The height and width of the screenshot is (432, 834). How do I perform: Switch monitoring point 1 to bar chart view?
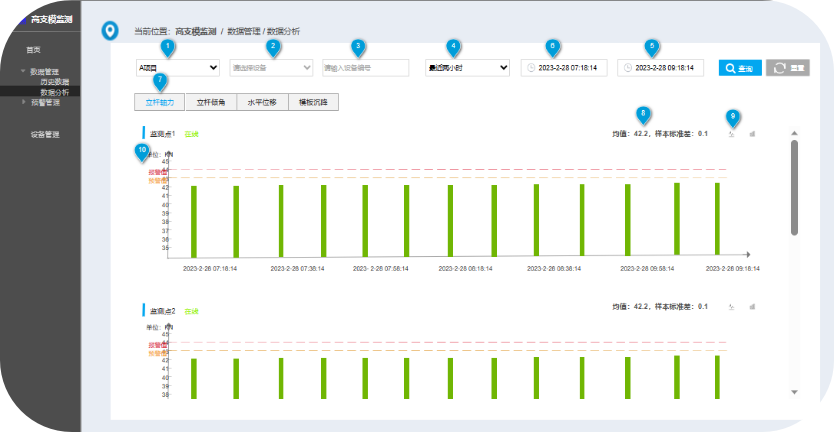[x=752, y=133]
